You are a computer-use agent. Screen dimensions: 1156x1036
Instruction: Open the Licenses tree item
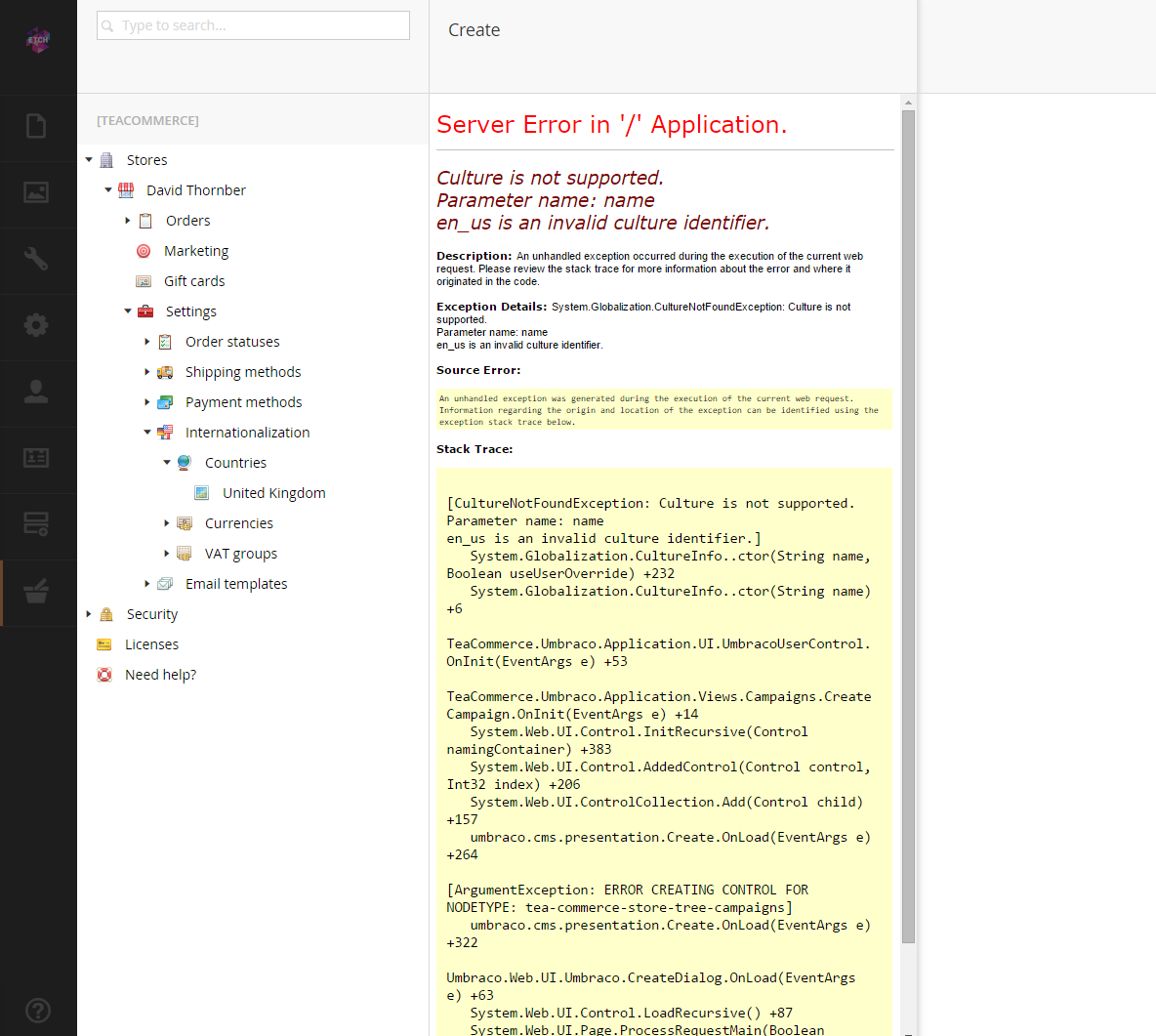tap(152, 644)
